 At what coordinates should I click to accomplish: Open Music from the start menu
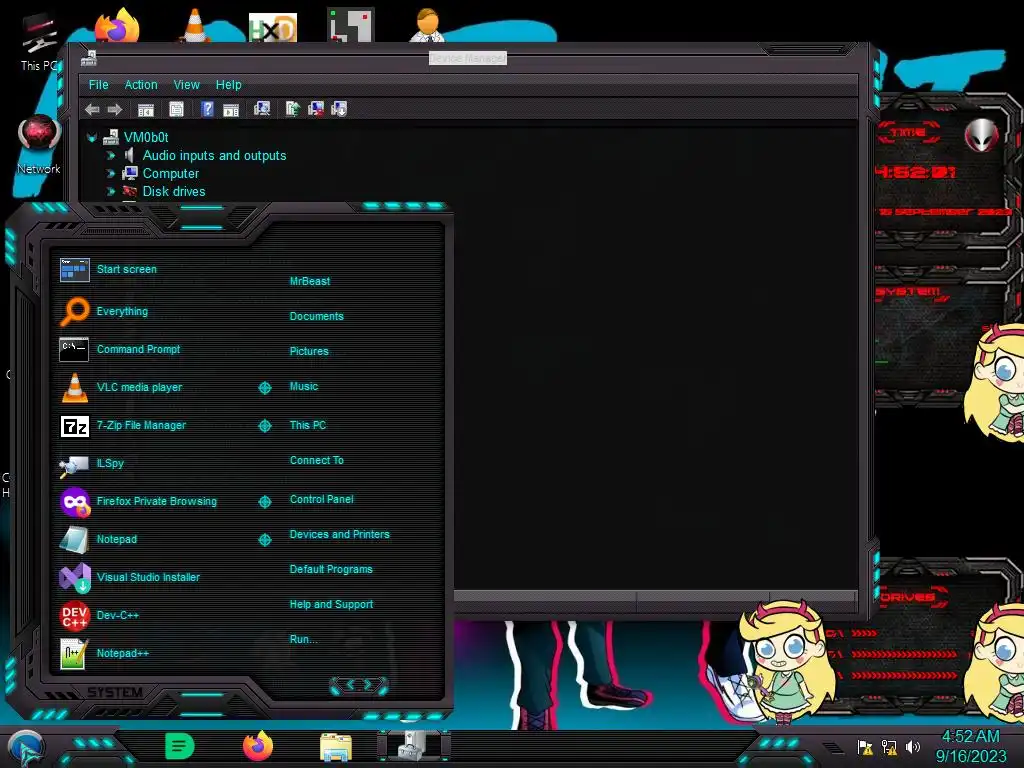click(304, 387)
